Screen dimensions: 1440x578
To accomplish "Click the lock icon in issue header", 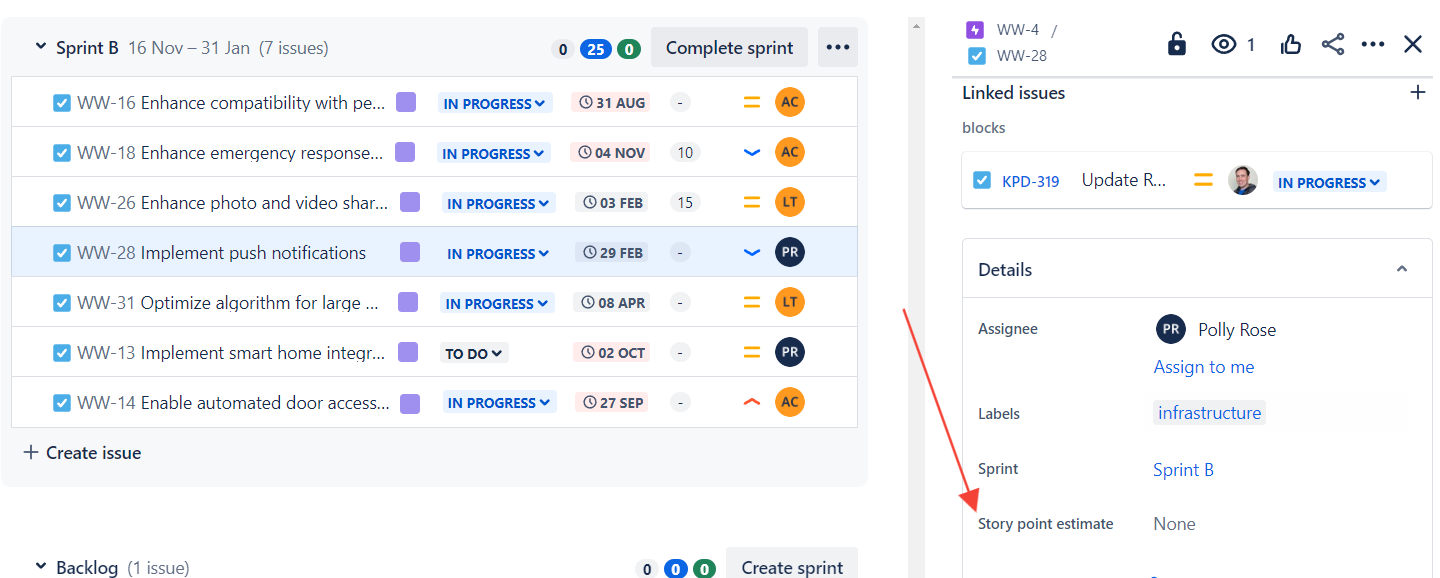I will [x=1177, y=44].
